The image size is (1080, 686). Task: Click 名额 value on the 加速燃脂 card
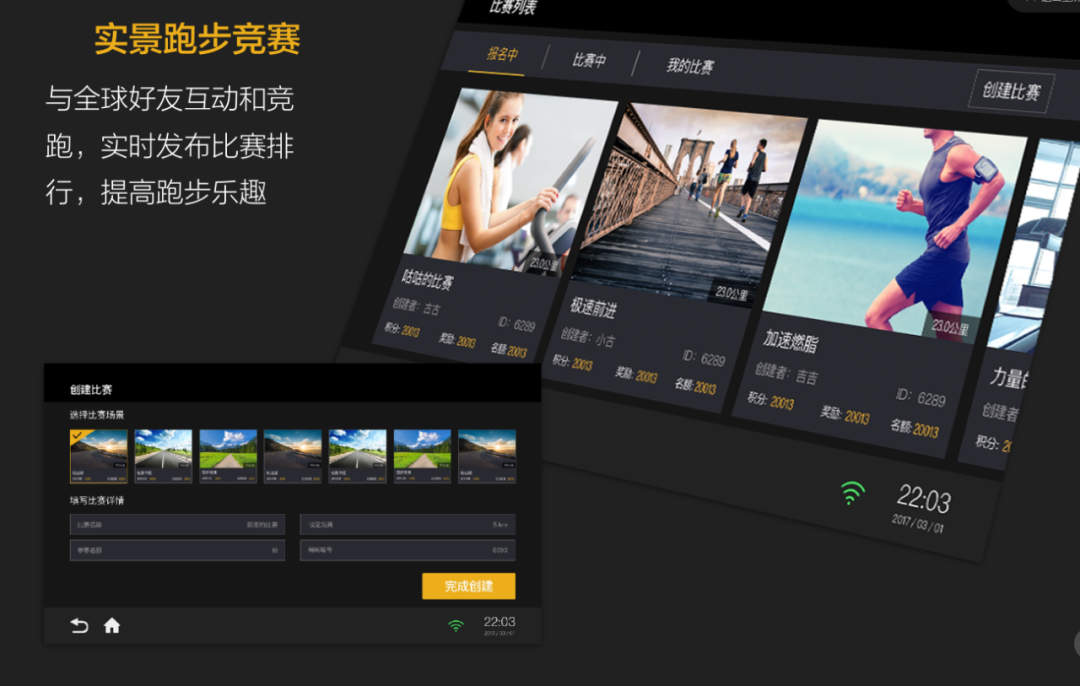point(925,430)
